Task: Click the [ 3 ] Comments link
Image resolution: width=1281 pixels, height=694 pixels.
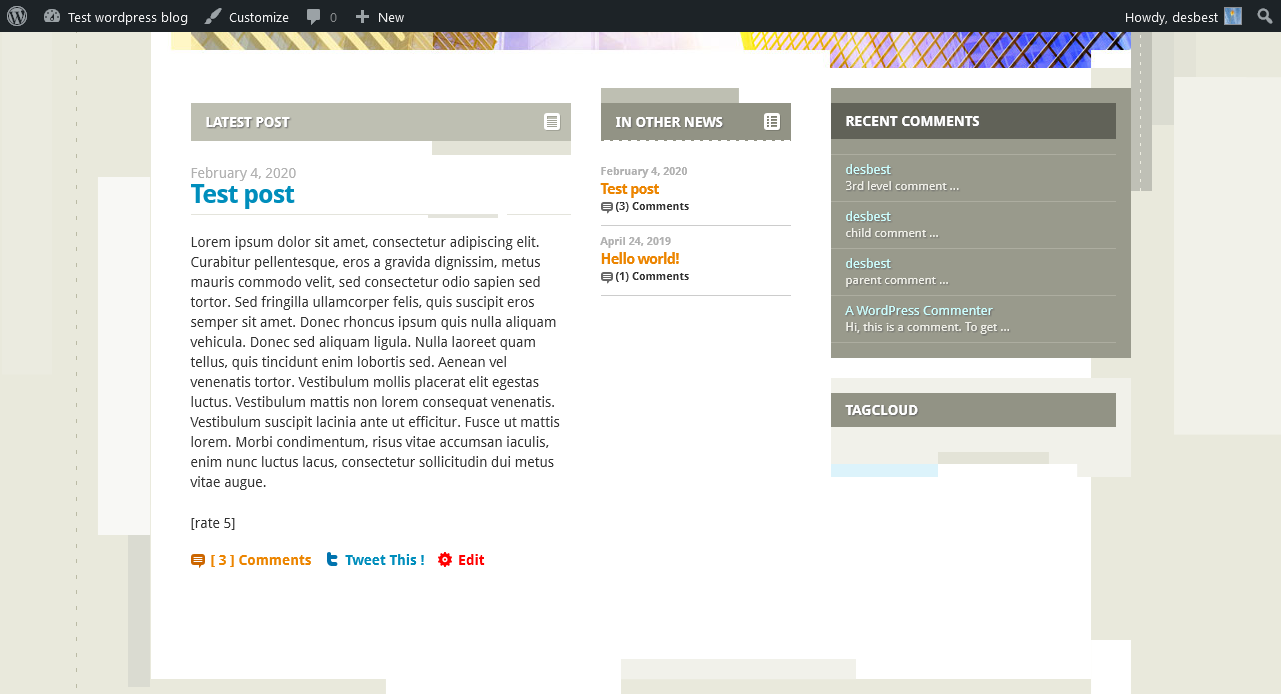Action: point(261,560)
